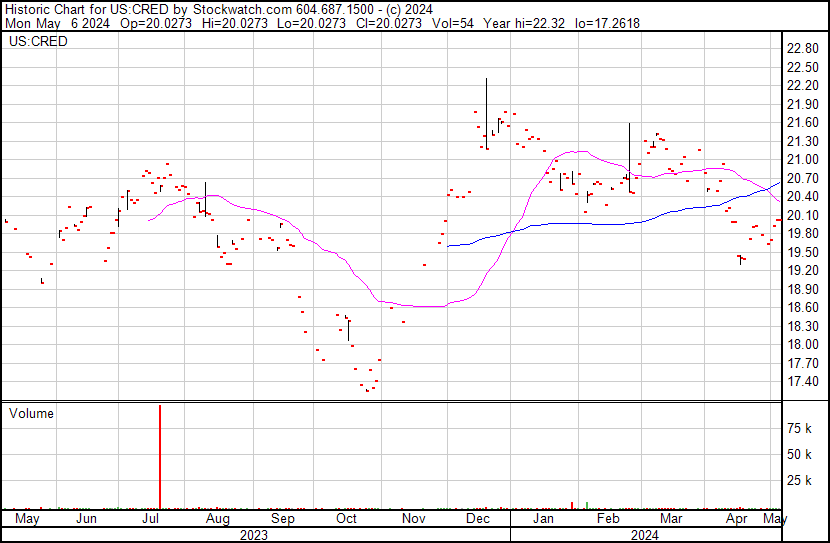This screenshot has width=830, height=543.
Task: Select the 2023 year label on timeline
Action: [x=254, y=535]
